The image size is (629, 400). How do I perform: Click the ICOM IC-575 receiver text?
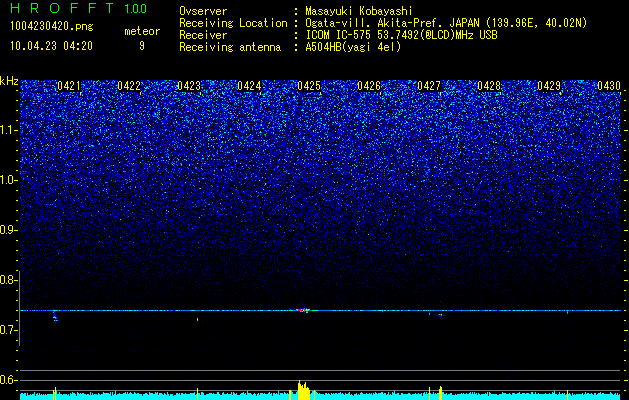(401, 35)
